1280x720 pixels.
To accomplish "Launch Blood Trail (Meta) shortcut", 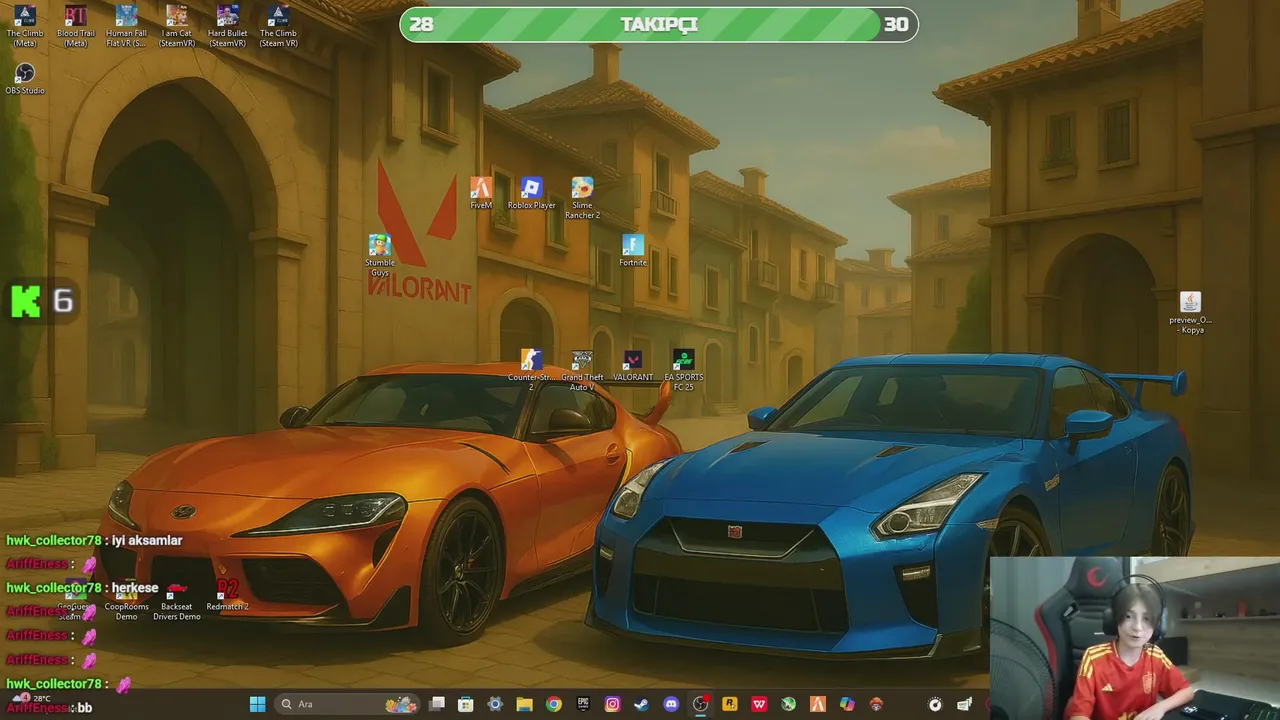I will click(76, 26).
